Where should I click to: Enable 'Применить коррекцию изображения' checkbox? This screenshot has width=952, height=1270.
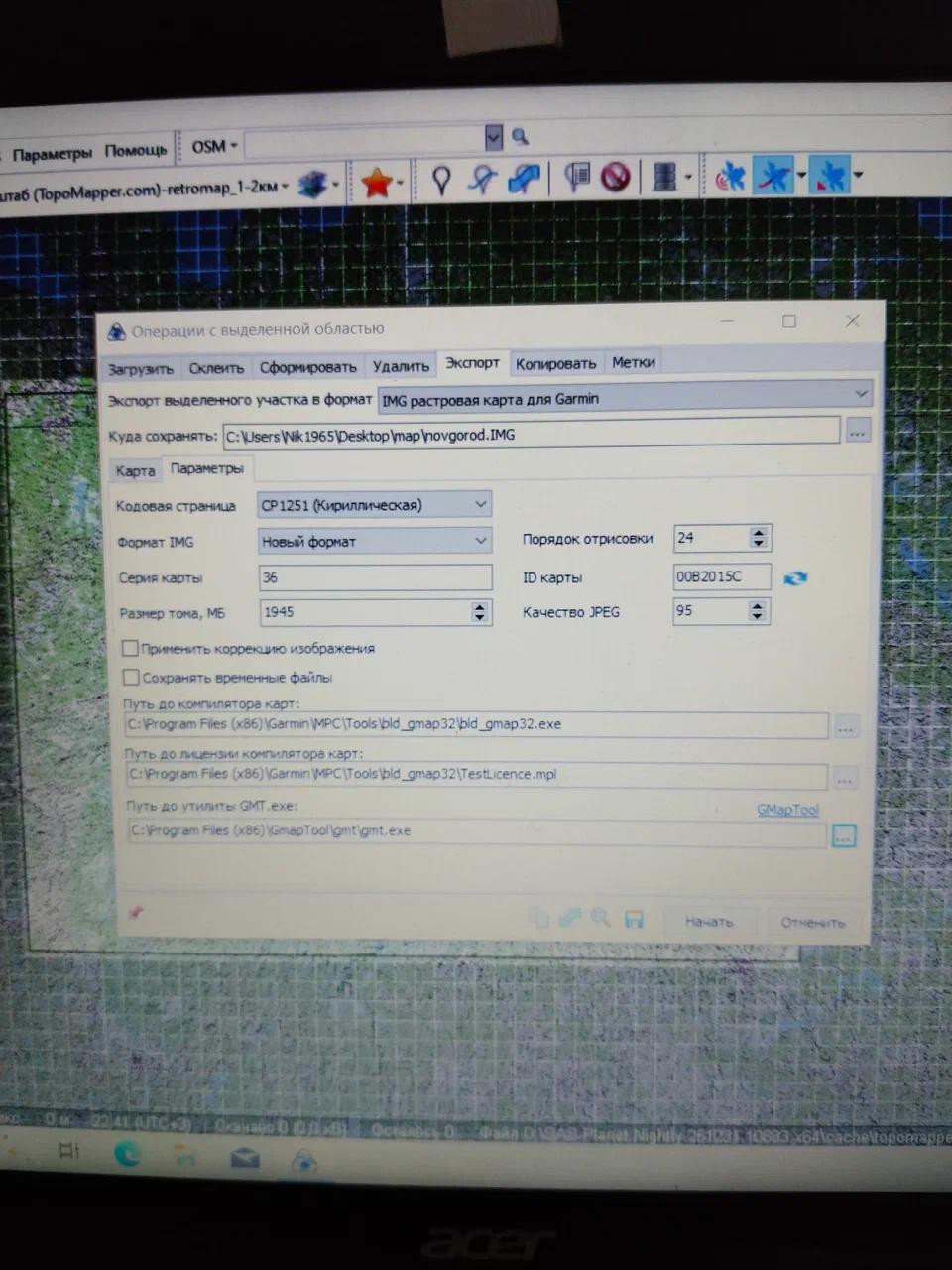click(x=130, y=649)
